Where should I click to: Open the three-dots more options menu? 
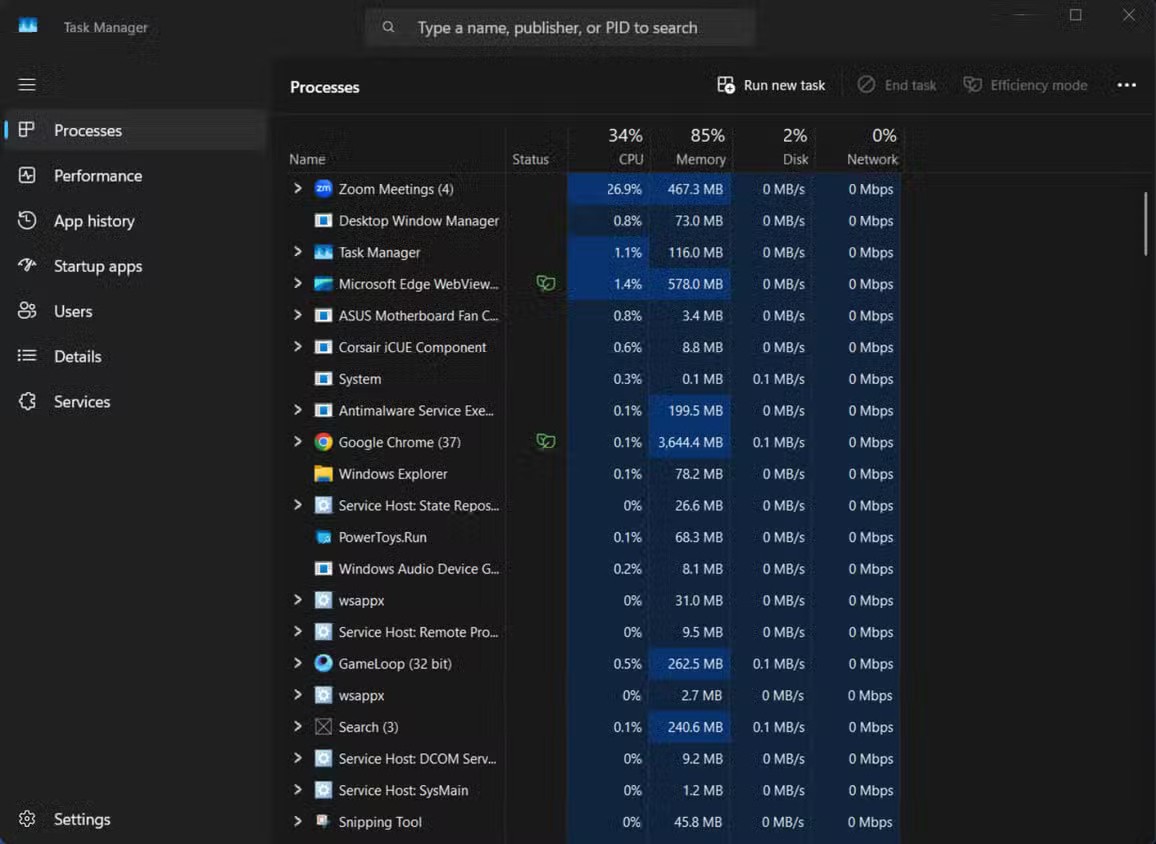[x=1126, y=85]
